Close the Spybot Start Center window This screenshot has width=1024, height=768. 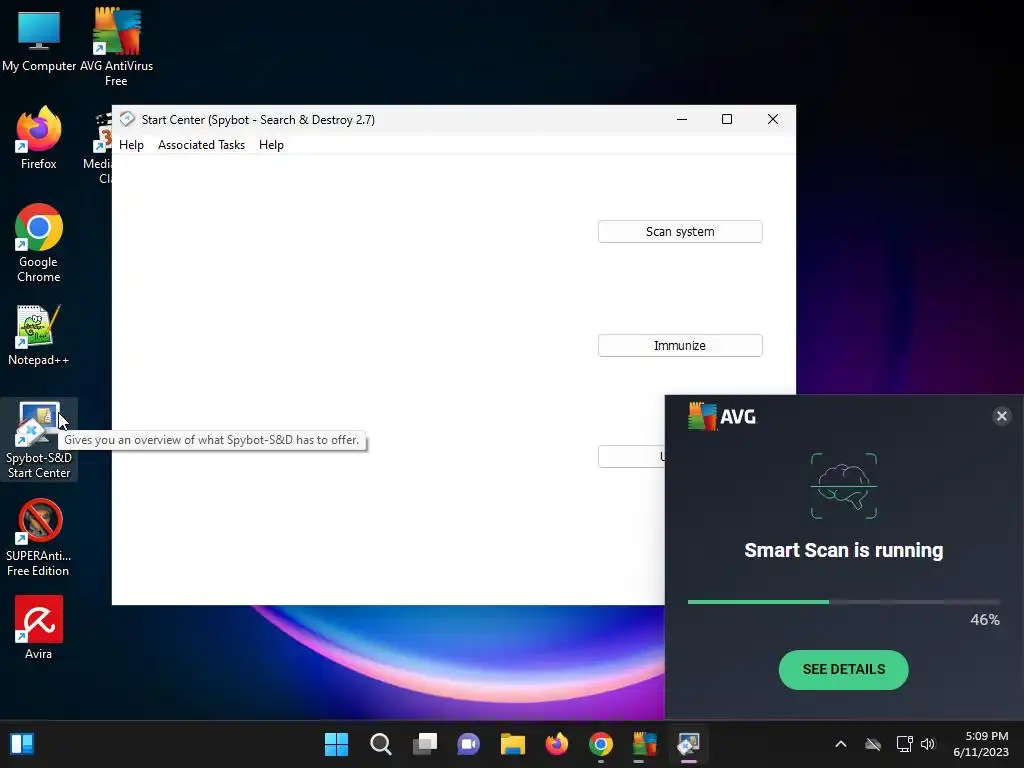[773, 119]
